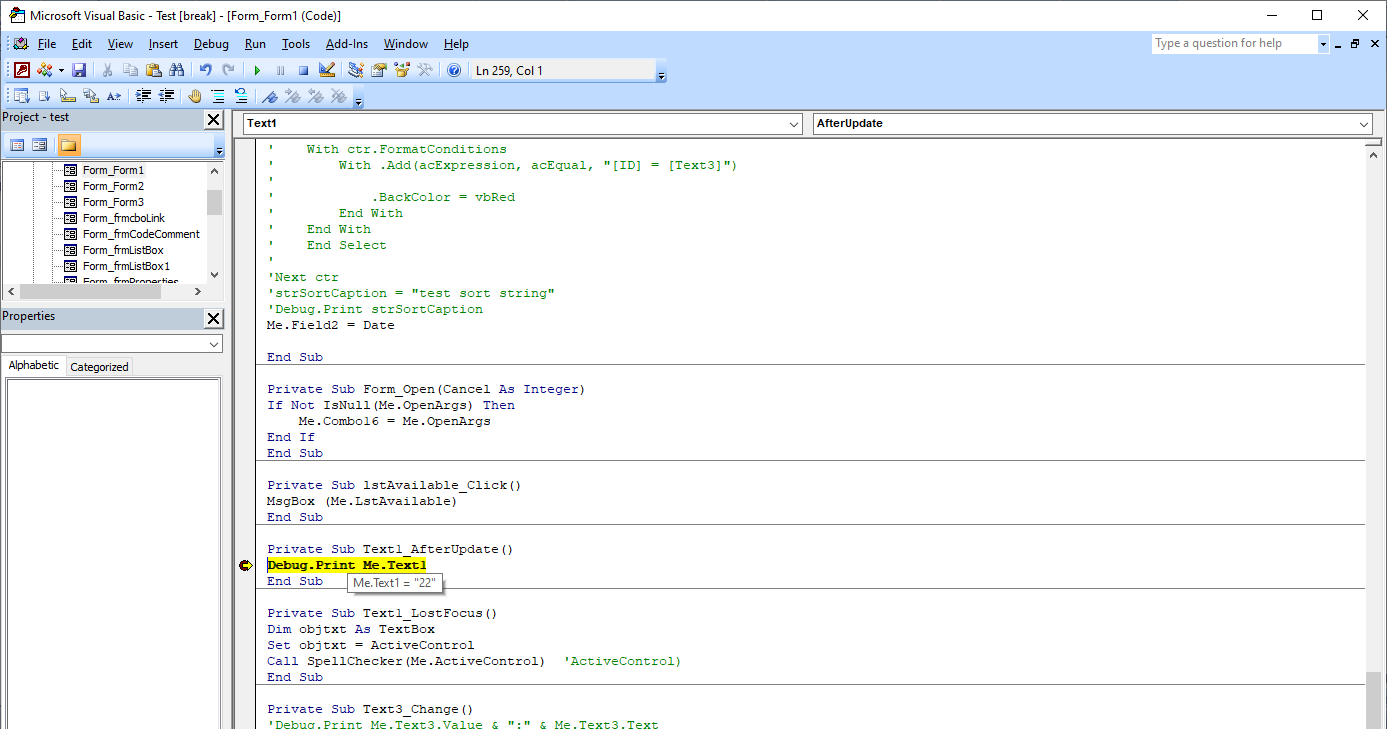Click the Project tree vertical scrollbar thumb
Viewport: 1387px width, 729px height.
(x=214, y=202)
